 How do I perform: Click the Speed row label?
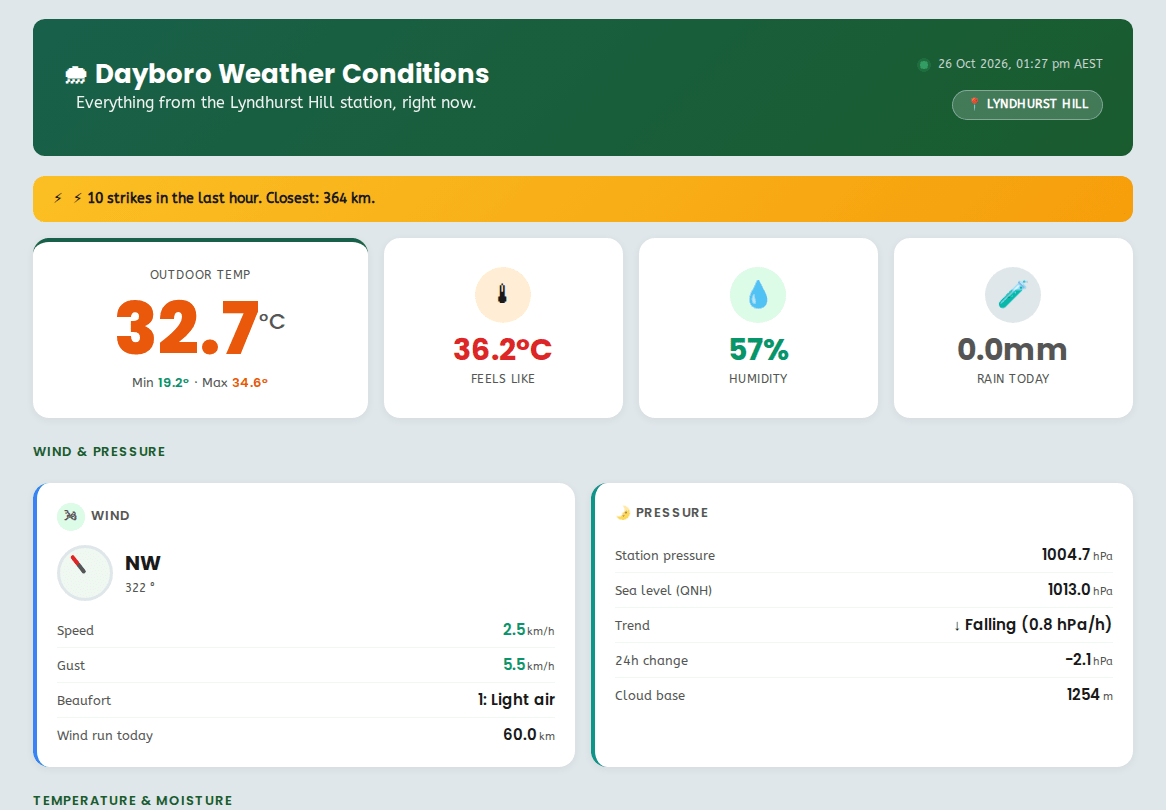point(75,631)
